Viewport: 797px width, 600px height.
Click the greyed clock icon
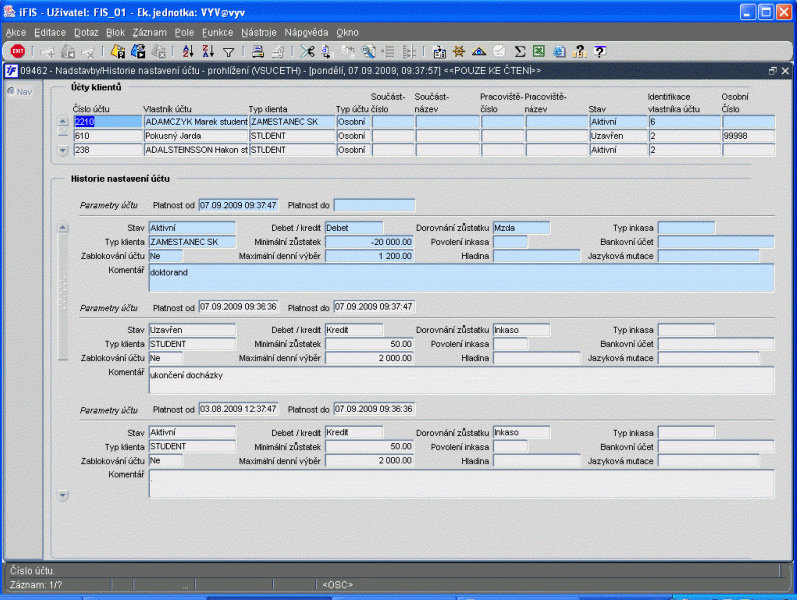pos(500,51)
